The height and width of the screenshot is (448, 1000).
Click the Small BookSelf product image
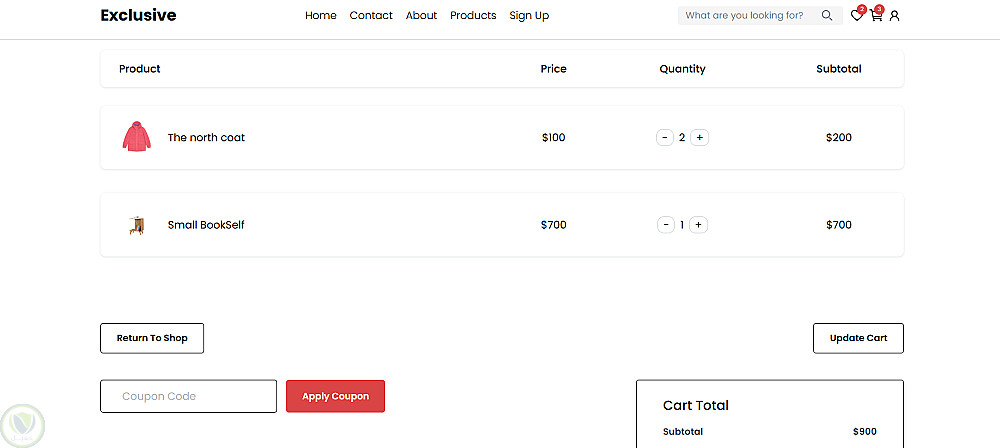(x=137, y=225)
